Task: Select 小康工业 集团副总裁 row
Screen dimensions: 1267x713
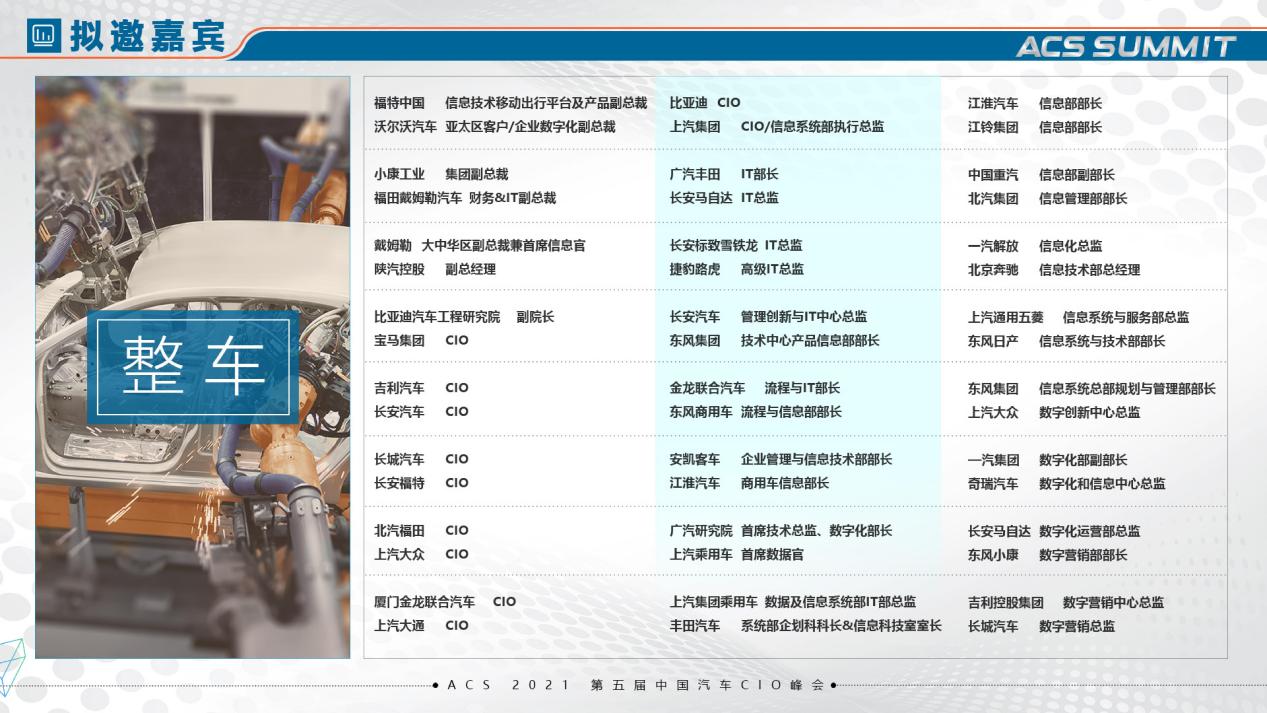Action: tap(441, 174)
